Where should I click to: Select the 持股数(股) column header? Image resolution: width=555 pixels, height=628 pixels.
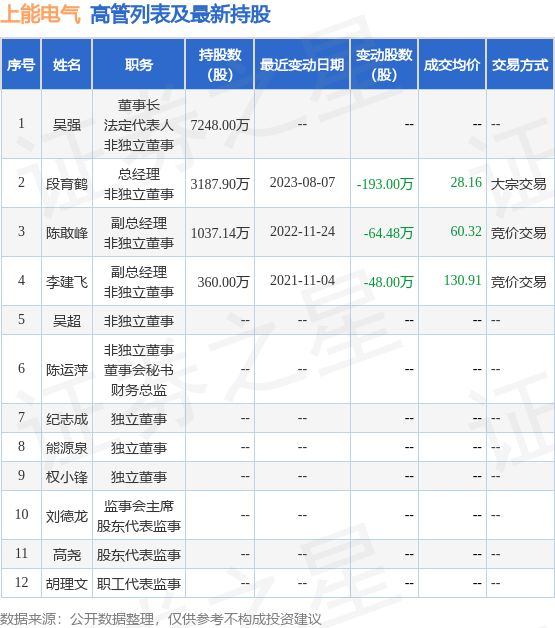pyautogui.click(x=220, y=64)
